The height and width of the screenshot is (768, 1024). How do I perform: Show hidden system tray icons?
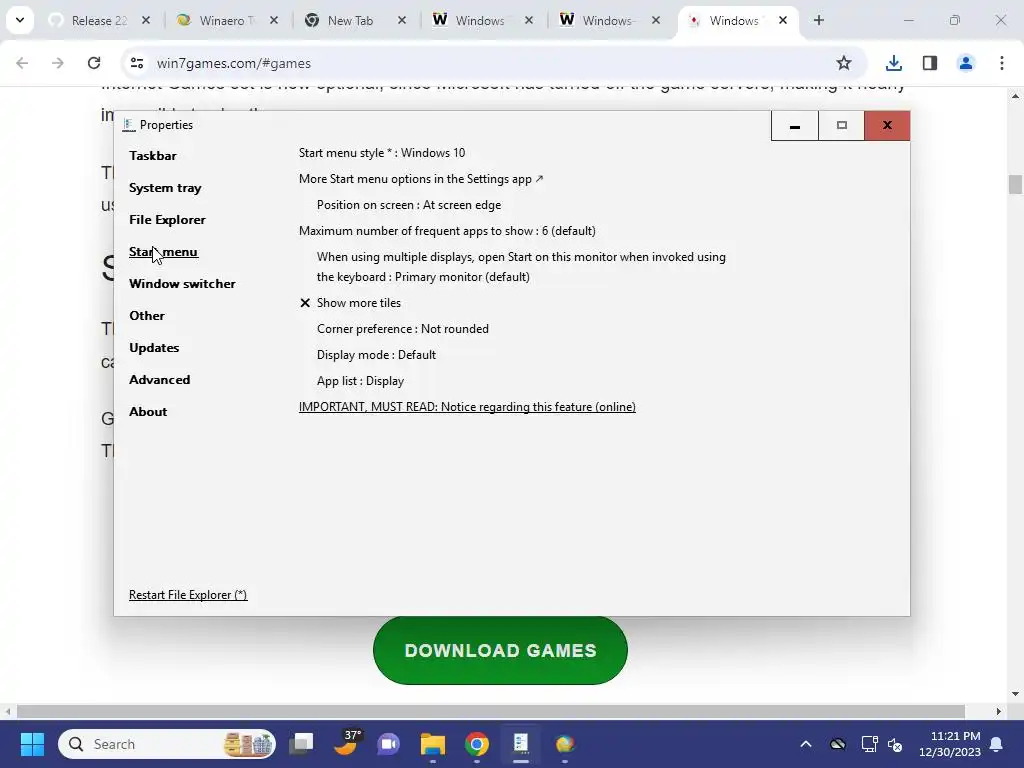click(x=806, y=744)
